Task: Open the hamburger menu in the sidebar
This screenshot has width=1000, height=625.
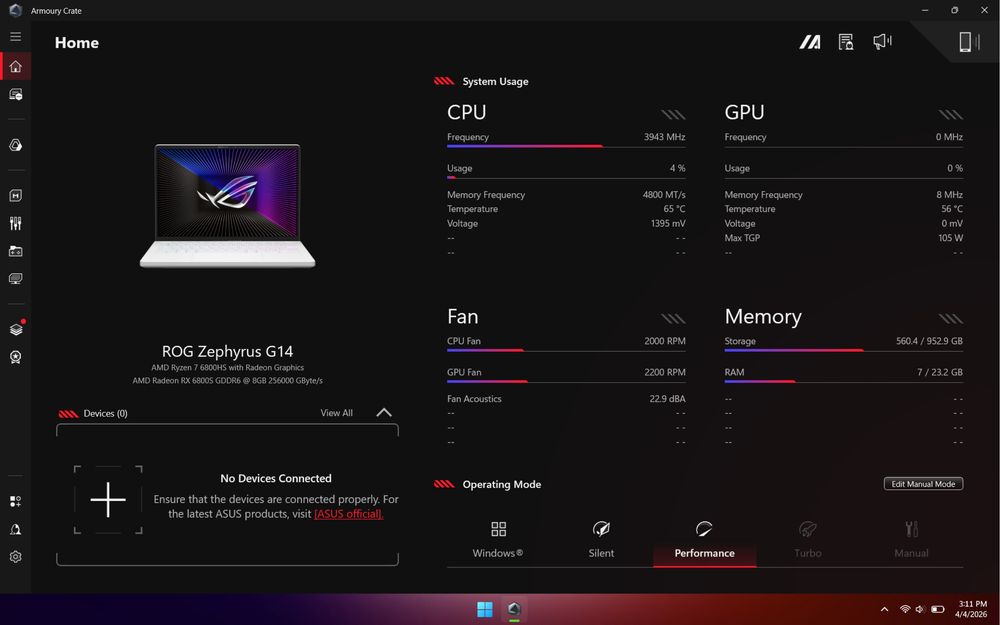Action: pyautogui.click(x=15, y=37)
